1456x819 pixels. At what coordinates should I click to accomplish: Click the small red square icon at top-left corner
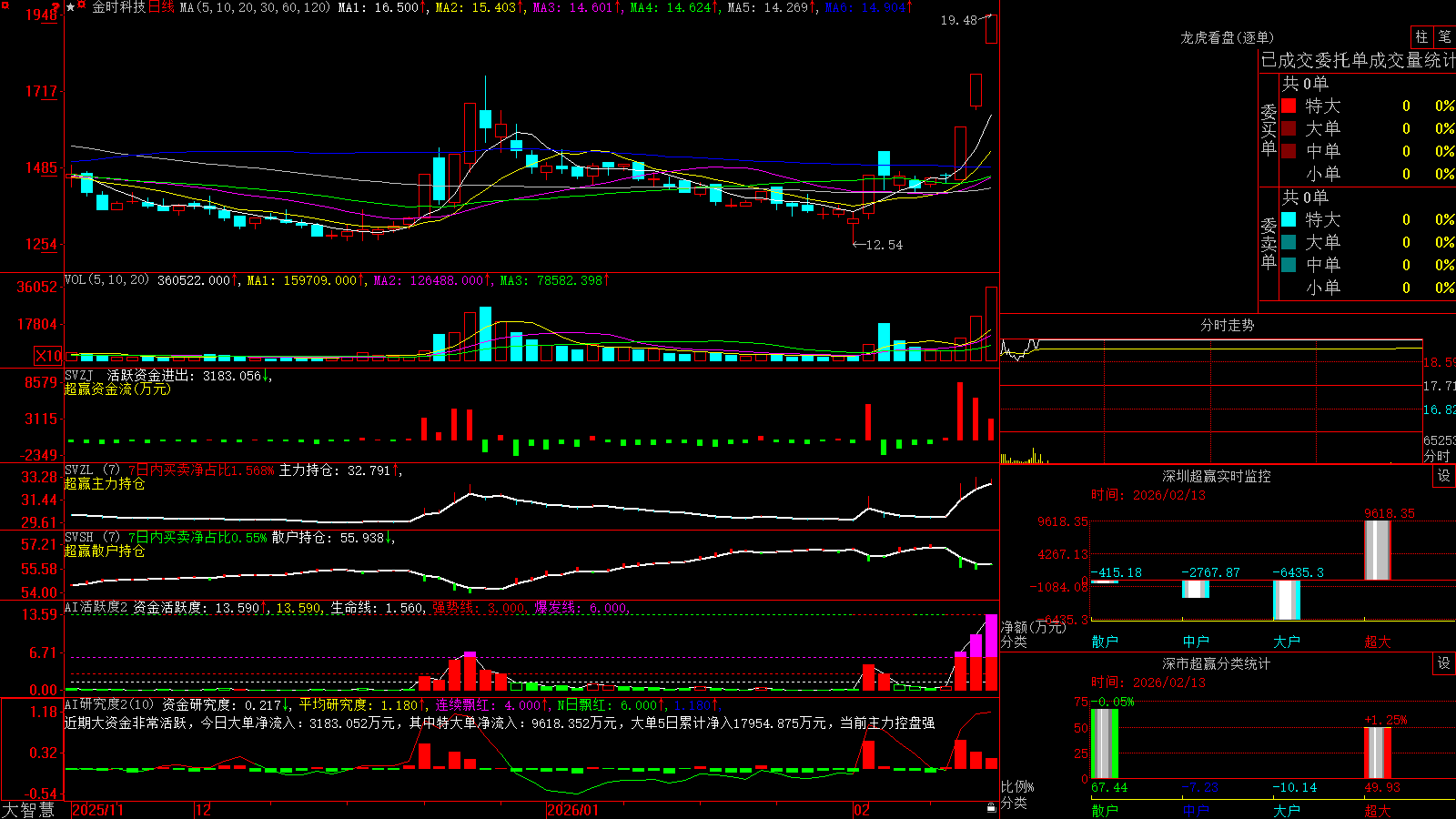point(5,5)
